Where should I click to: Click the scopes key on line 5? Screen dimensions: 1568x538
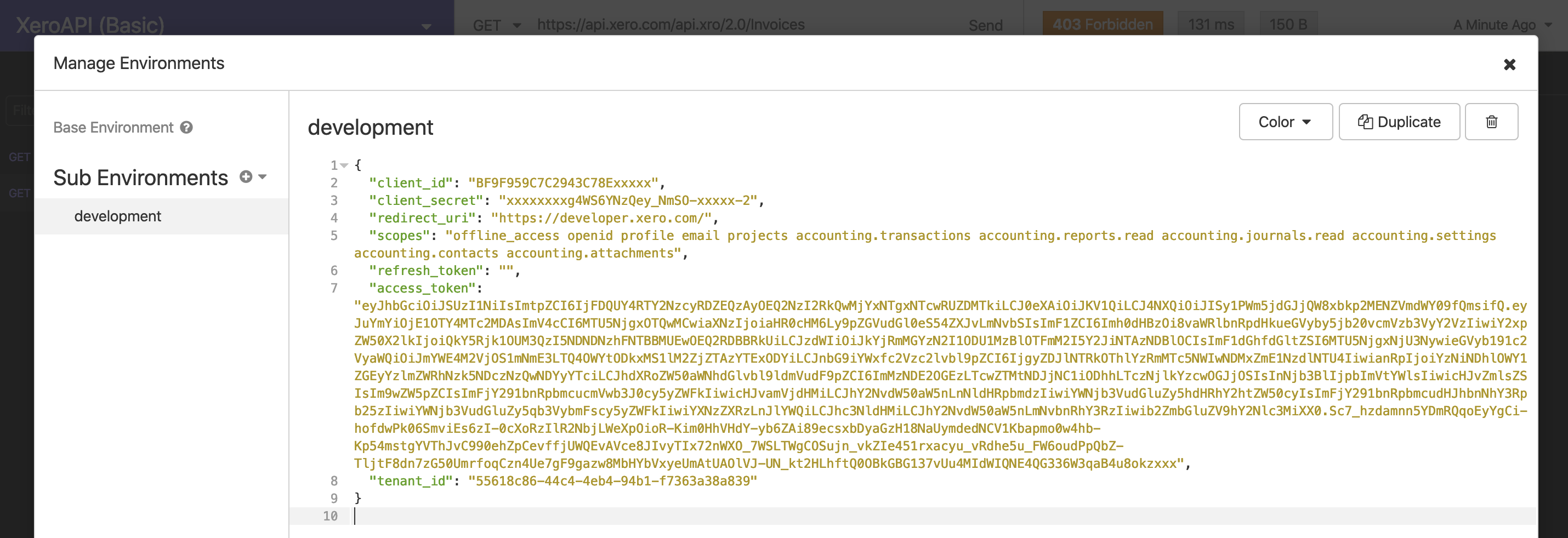(x=399, y=236)
